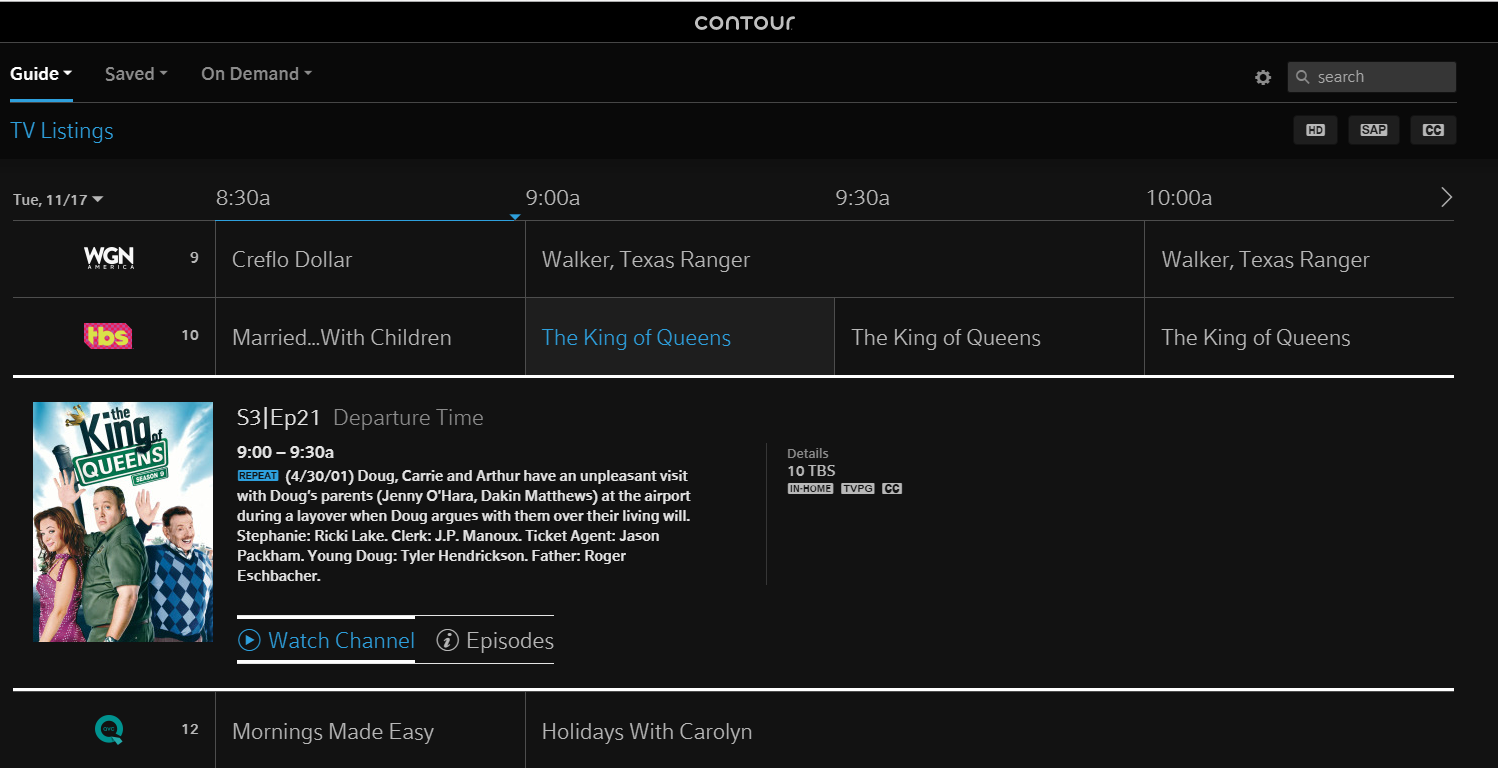This screenshot has width=1498, height=768.
Task: Watch Channel for The King of Queens
Action: pyautogui.click(x=326, y=640)
